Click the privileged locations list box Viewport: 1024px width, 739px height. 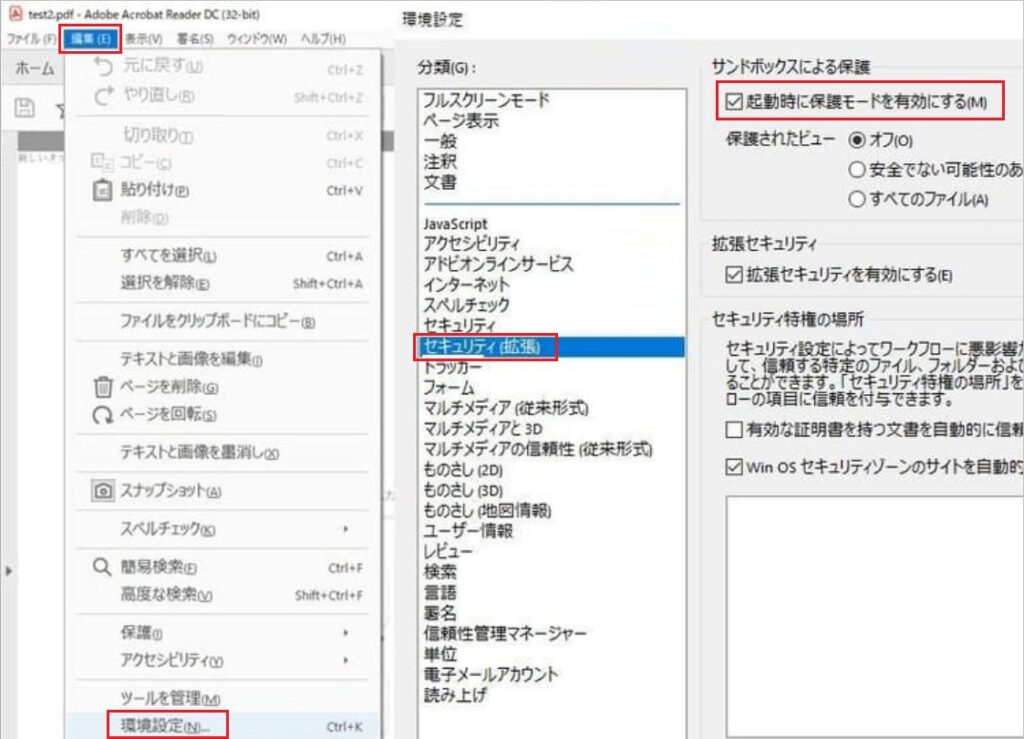(874, 617)
